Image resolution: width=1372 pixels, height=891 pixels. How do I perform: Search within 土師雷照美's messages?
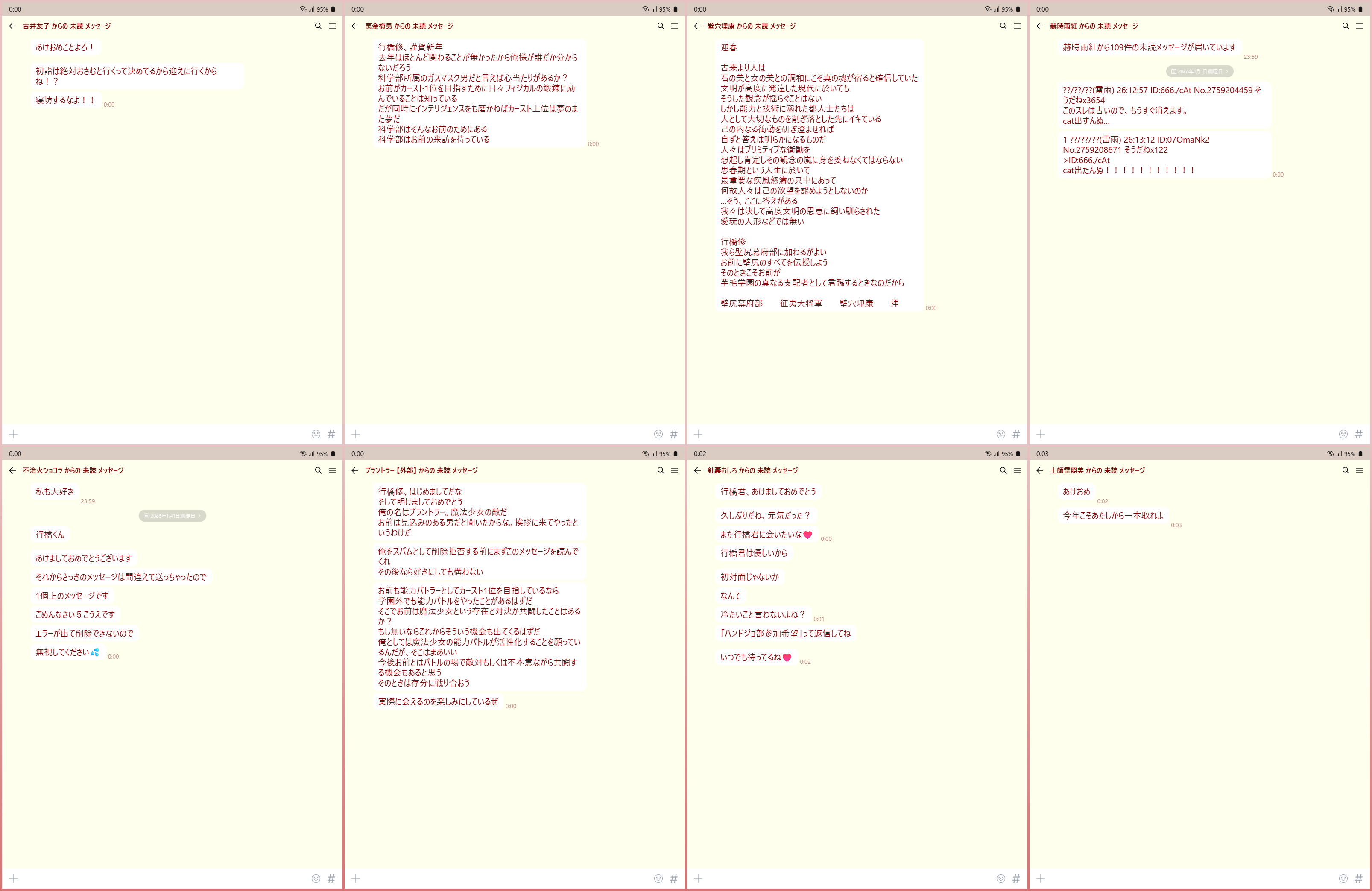pos(1346,470)
